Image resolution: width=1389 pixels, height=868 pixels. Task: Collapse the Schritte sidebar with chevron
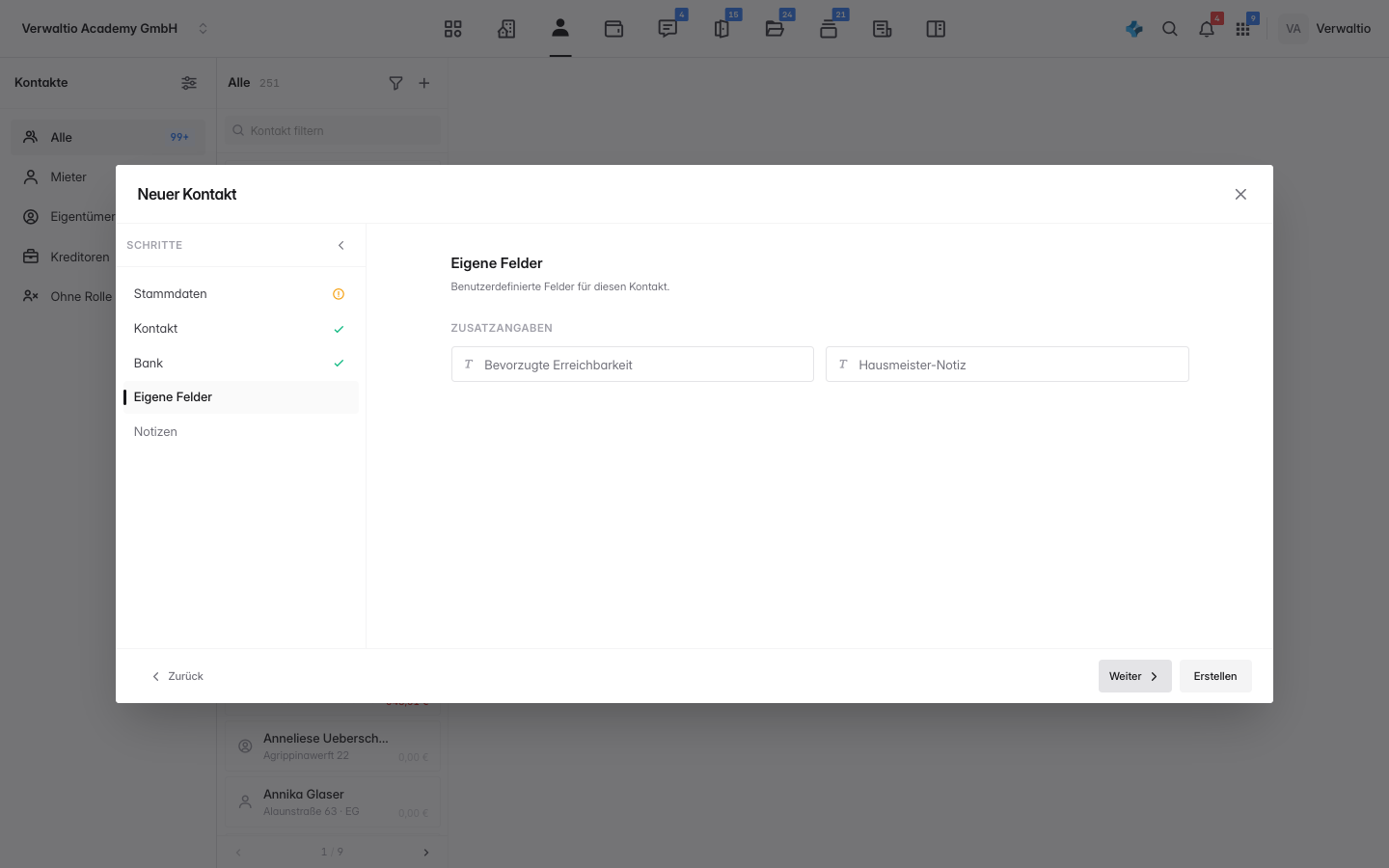coord(340,245)
